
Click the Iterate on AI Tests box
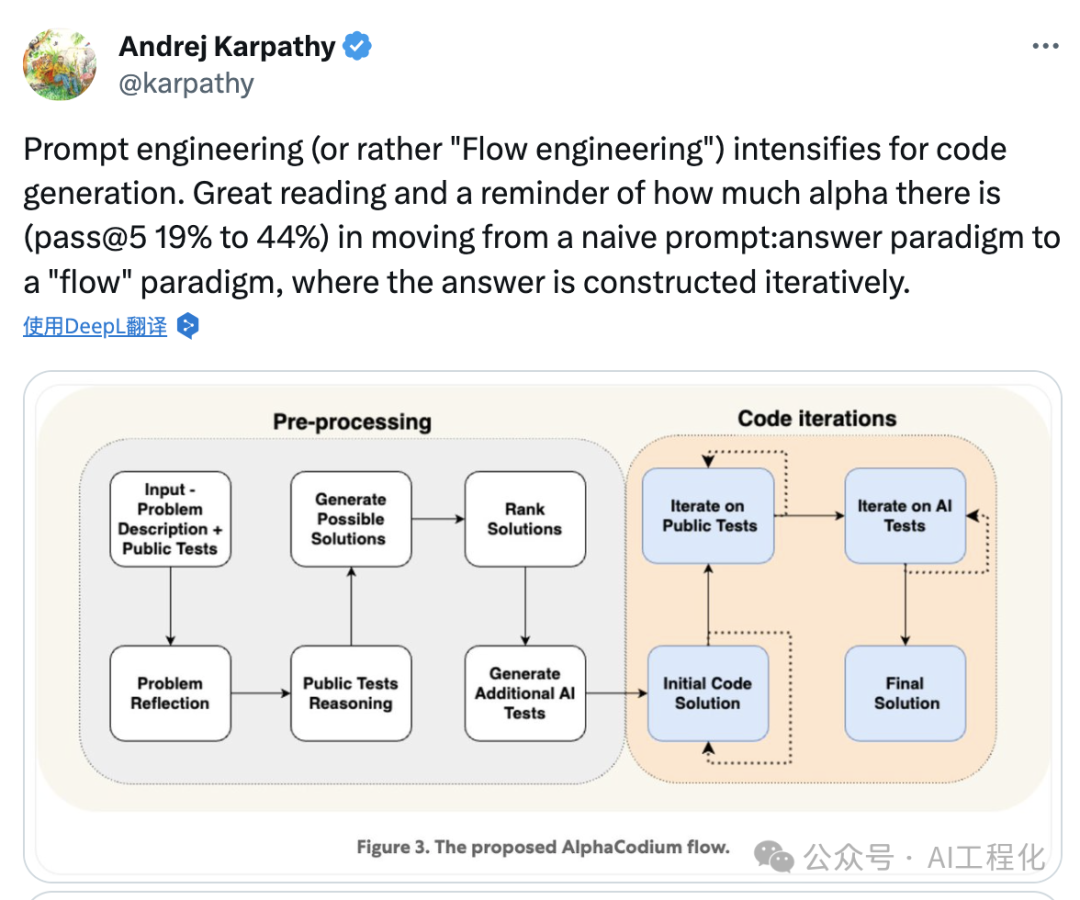click(905, 516)
